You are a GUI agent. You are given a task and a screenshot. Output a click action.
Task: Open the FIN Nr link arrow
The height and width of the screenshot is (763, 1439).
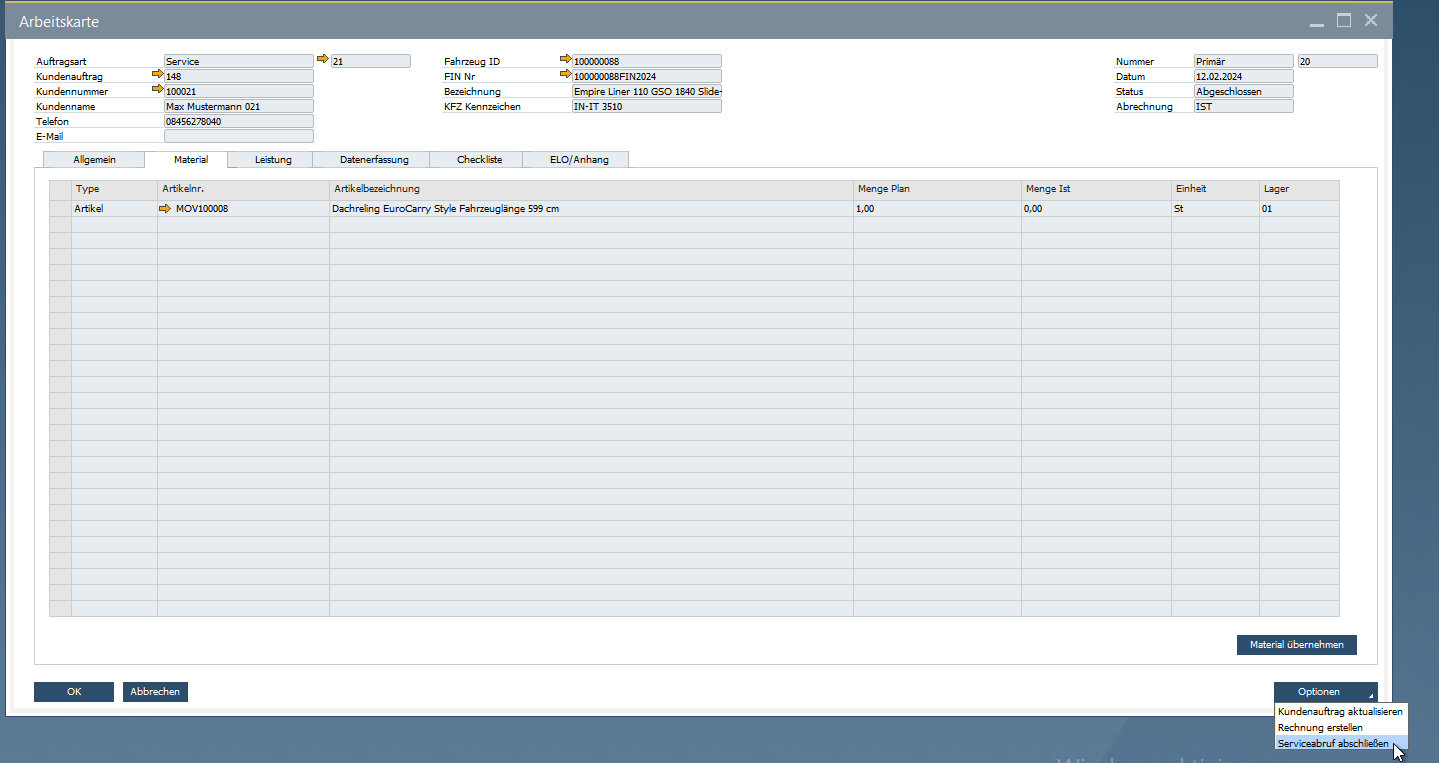566,74
